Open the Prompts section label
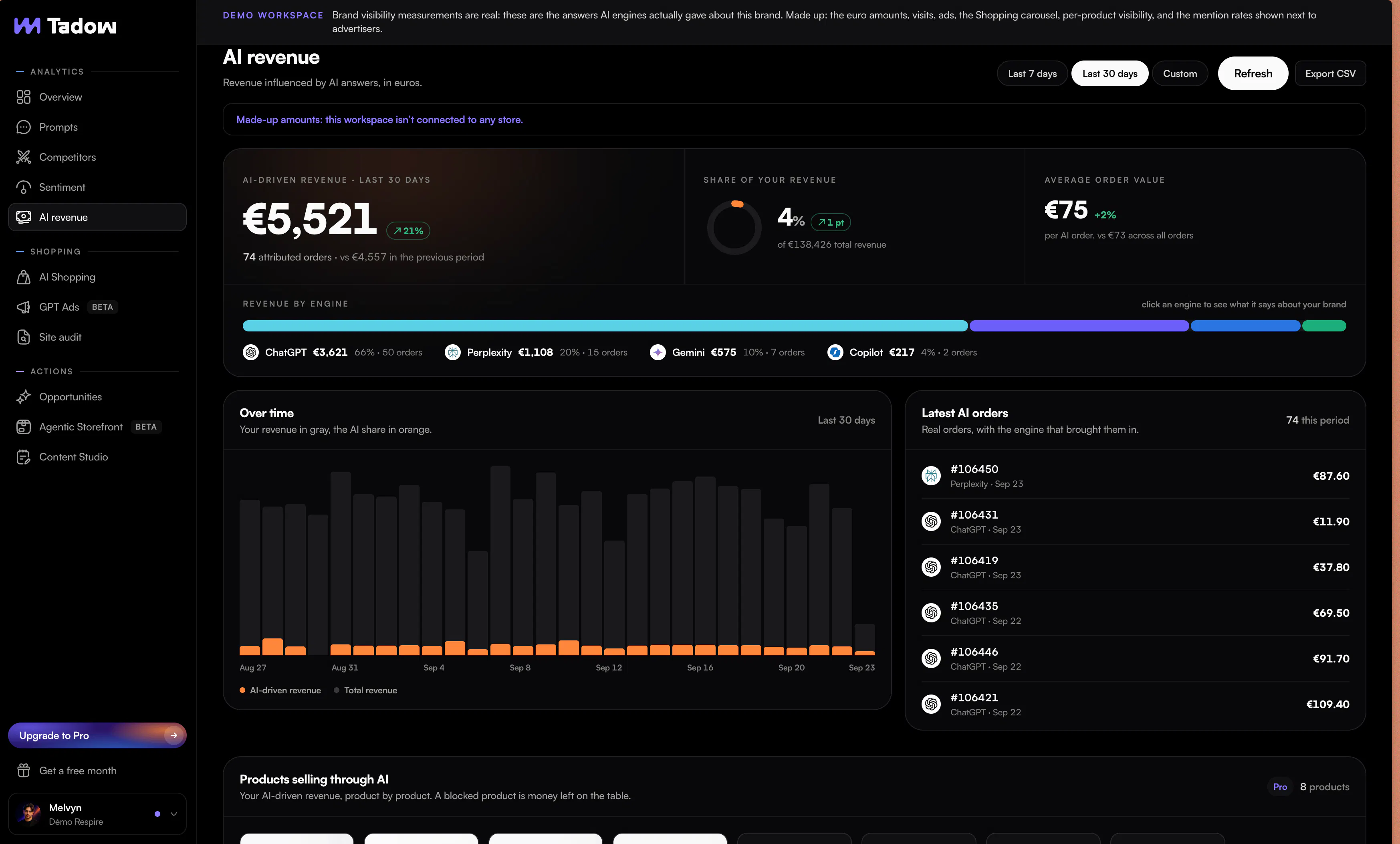The width and height of the screenshot is (1400, 844). [x=59, y=127]
